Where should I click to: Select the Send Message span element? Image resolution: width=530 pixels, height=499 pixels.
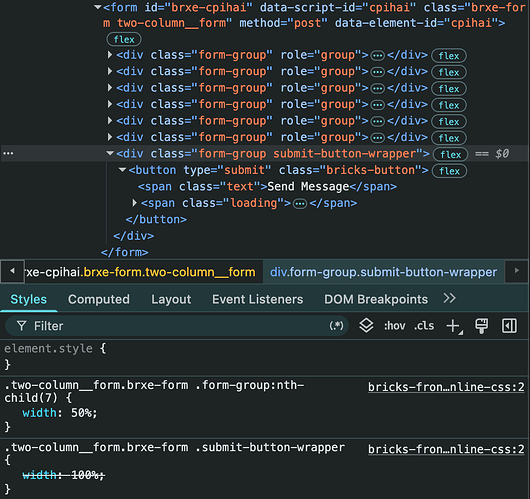pos(267,187)
